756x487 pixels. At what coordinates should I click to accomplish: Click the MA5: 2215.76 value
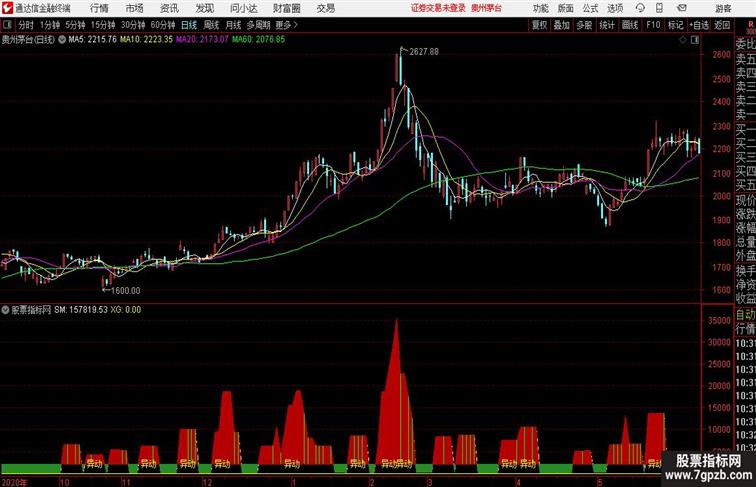(93, 40)
